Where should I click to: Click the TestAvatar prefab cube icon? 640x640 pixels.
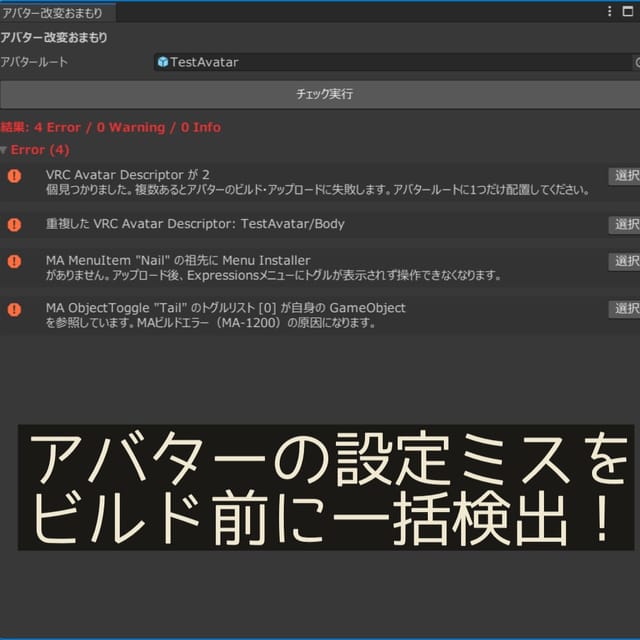point(163,62)
